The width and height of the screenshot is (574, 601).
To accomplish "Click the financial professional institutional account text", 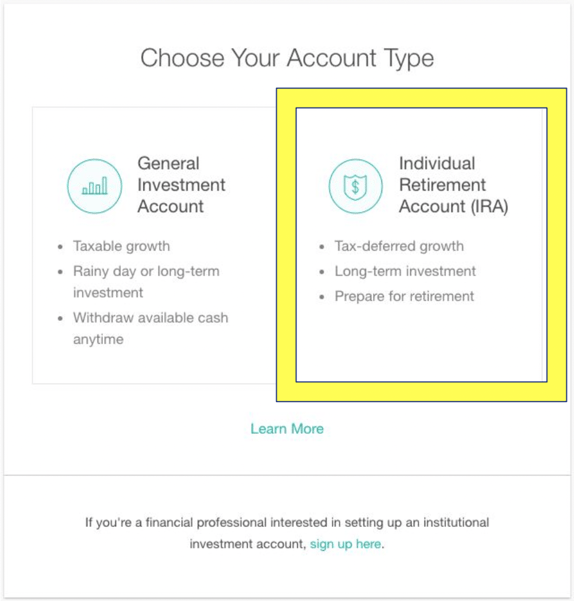I will [x=287, y=533].
